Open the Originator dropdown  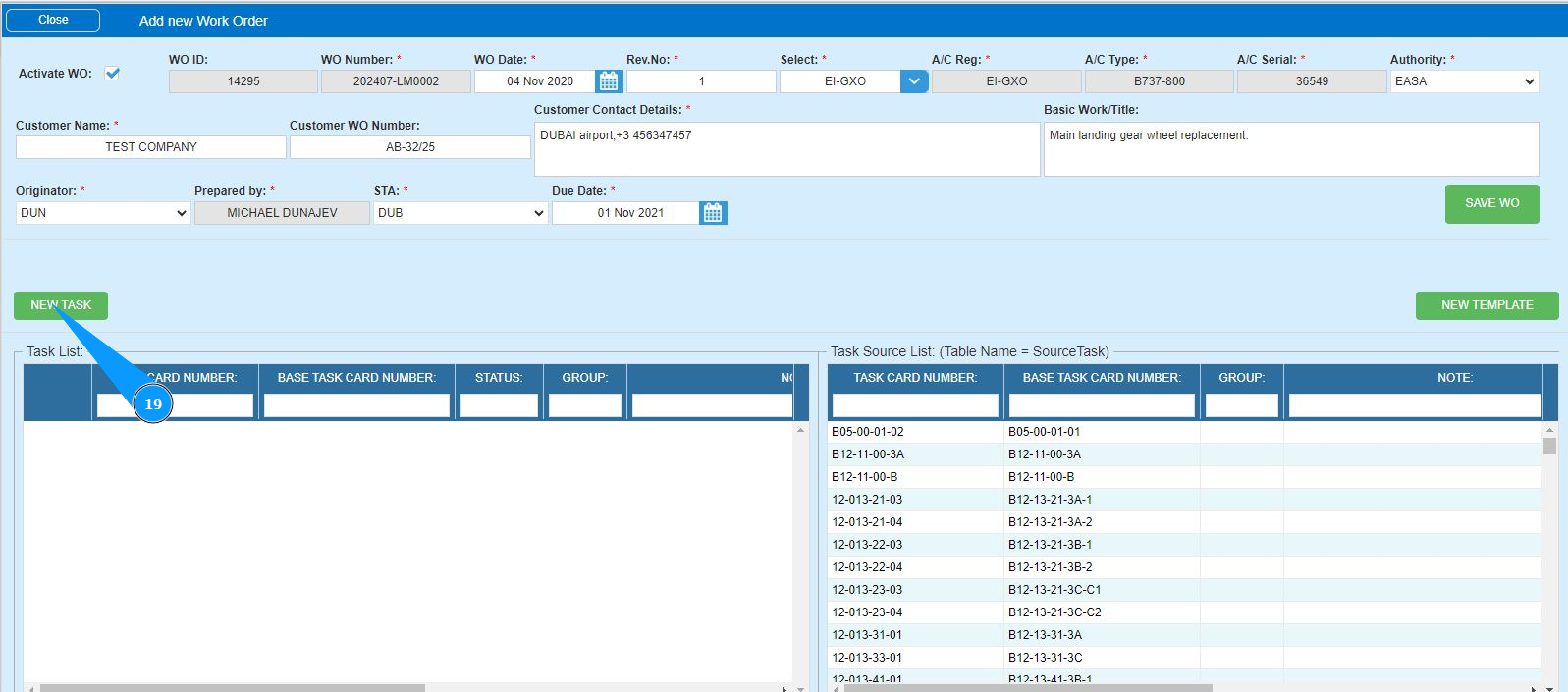tap(102, 213)
